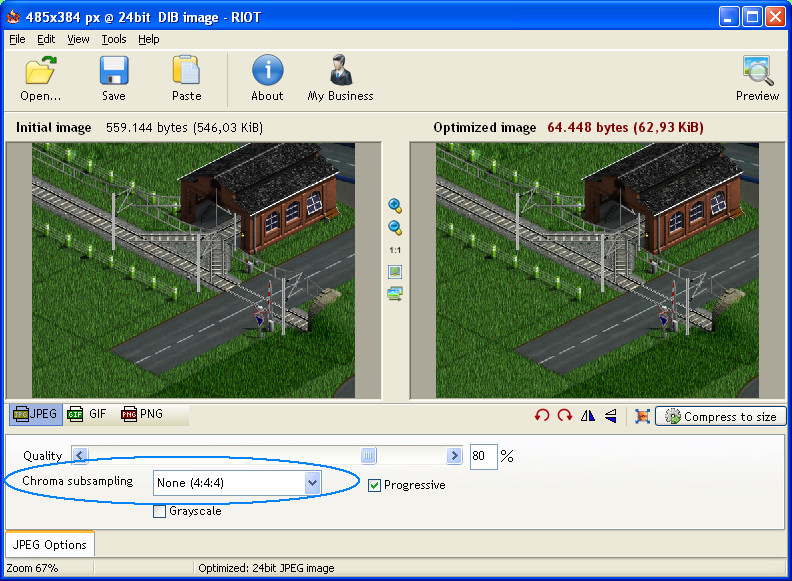The image size is (792, 581).
Task: Click the Paste clipboard icon
Action: (186, 70)
